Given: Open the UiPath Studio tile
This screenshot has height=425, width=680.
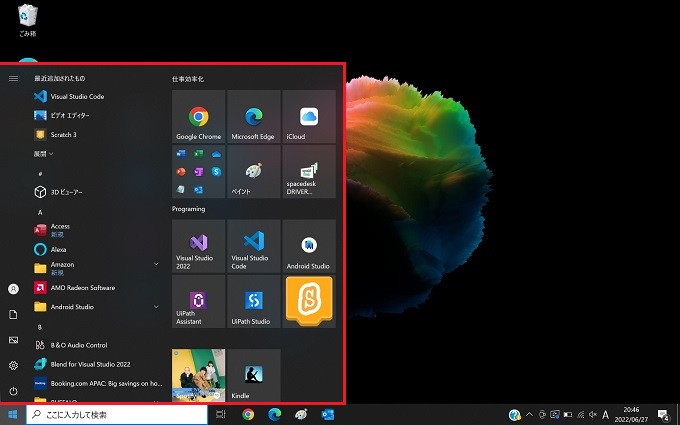Looking at the screenshot, I should tap(254, 301).
